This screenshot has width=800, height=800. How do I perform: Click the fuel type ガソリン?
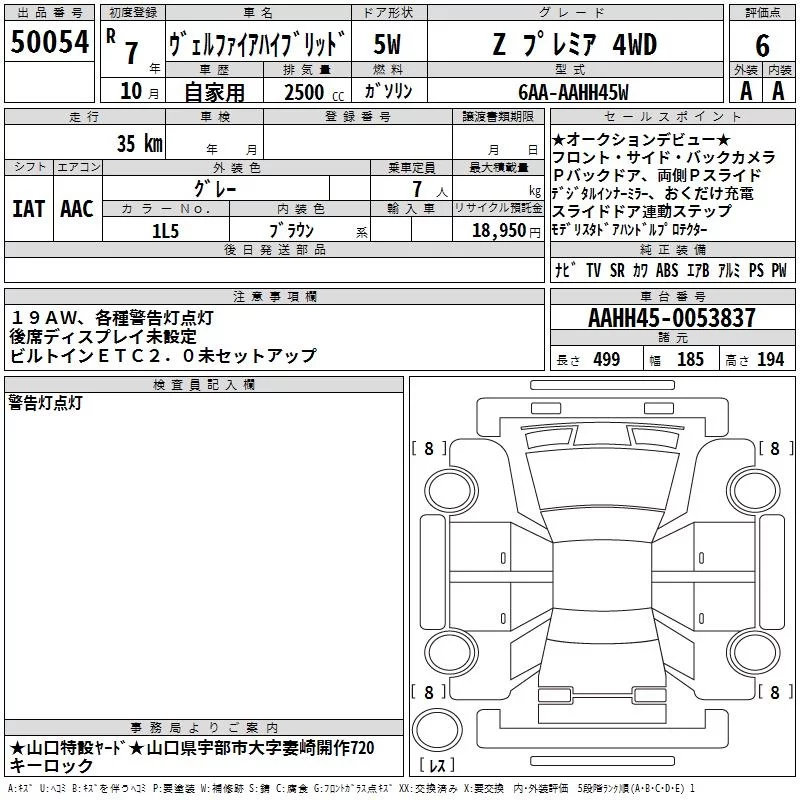(388, 91)
